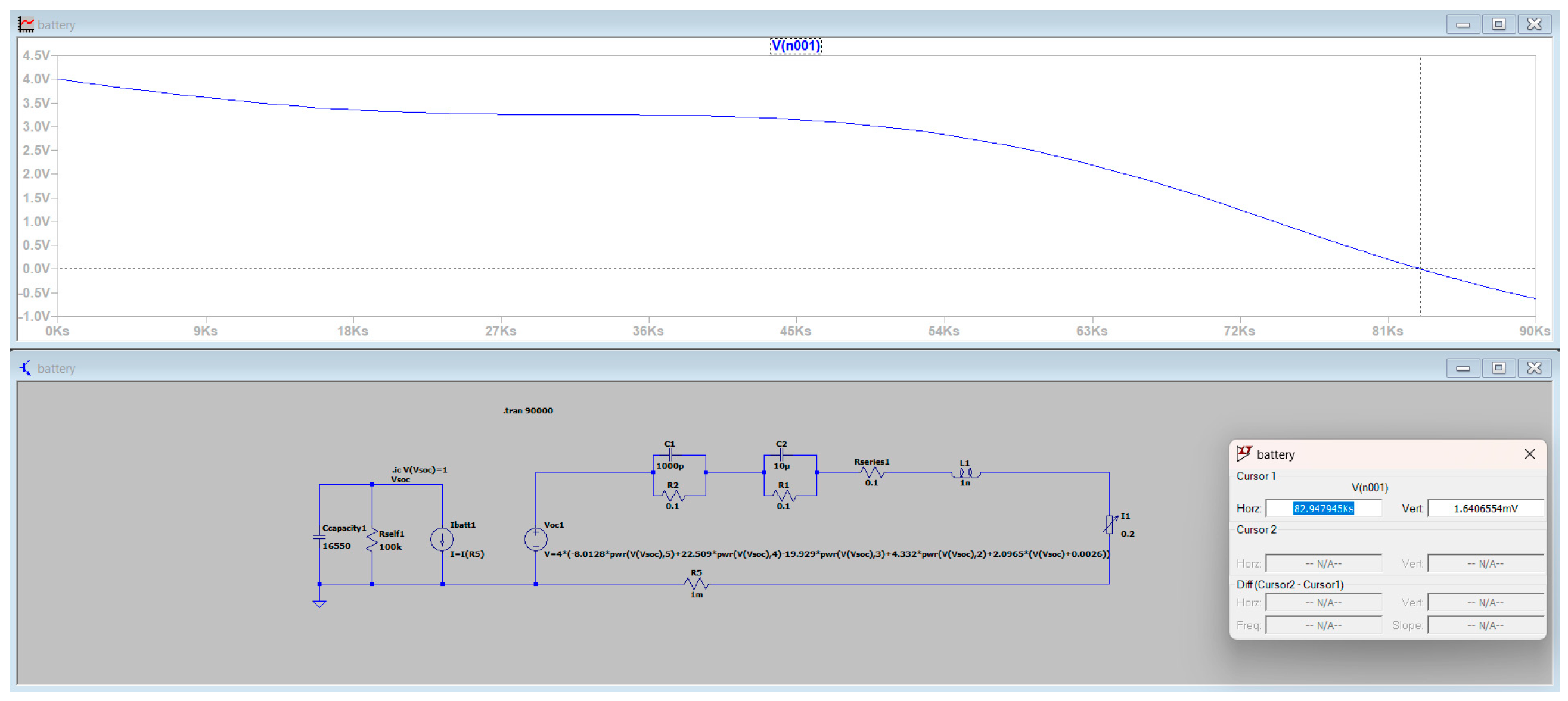Close the battery cursor dialog
Screen dimensions: 1568x701
[x=1529, y=454]
